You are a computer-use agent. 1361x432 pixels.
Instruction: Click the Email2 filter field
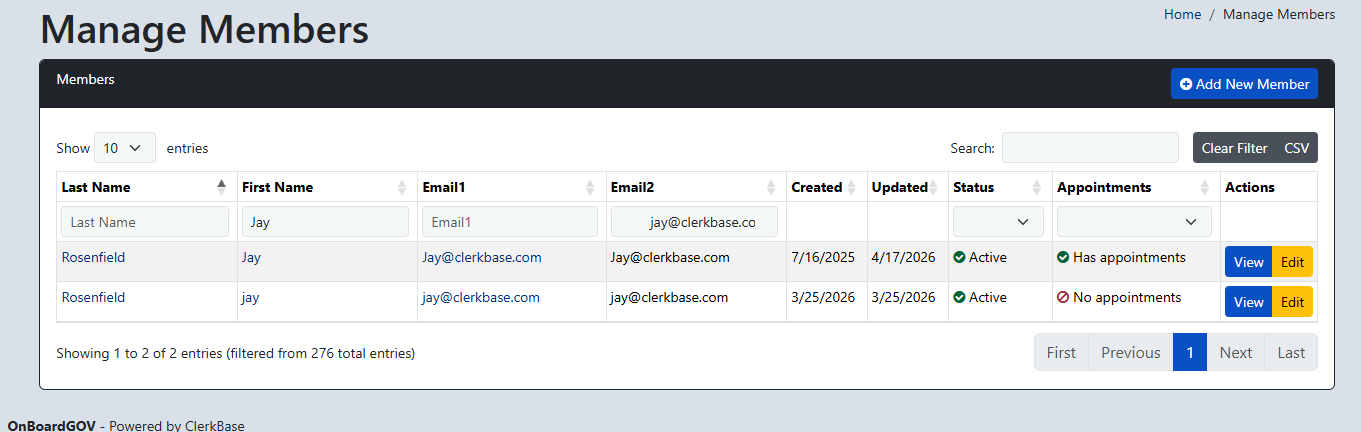click(694, 222)
